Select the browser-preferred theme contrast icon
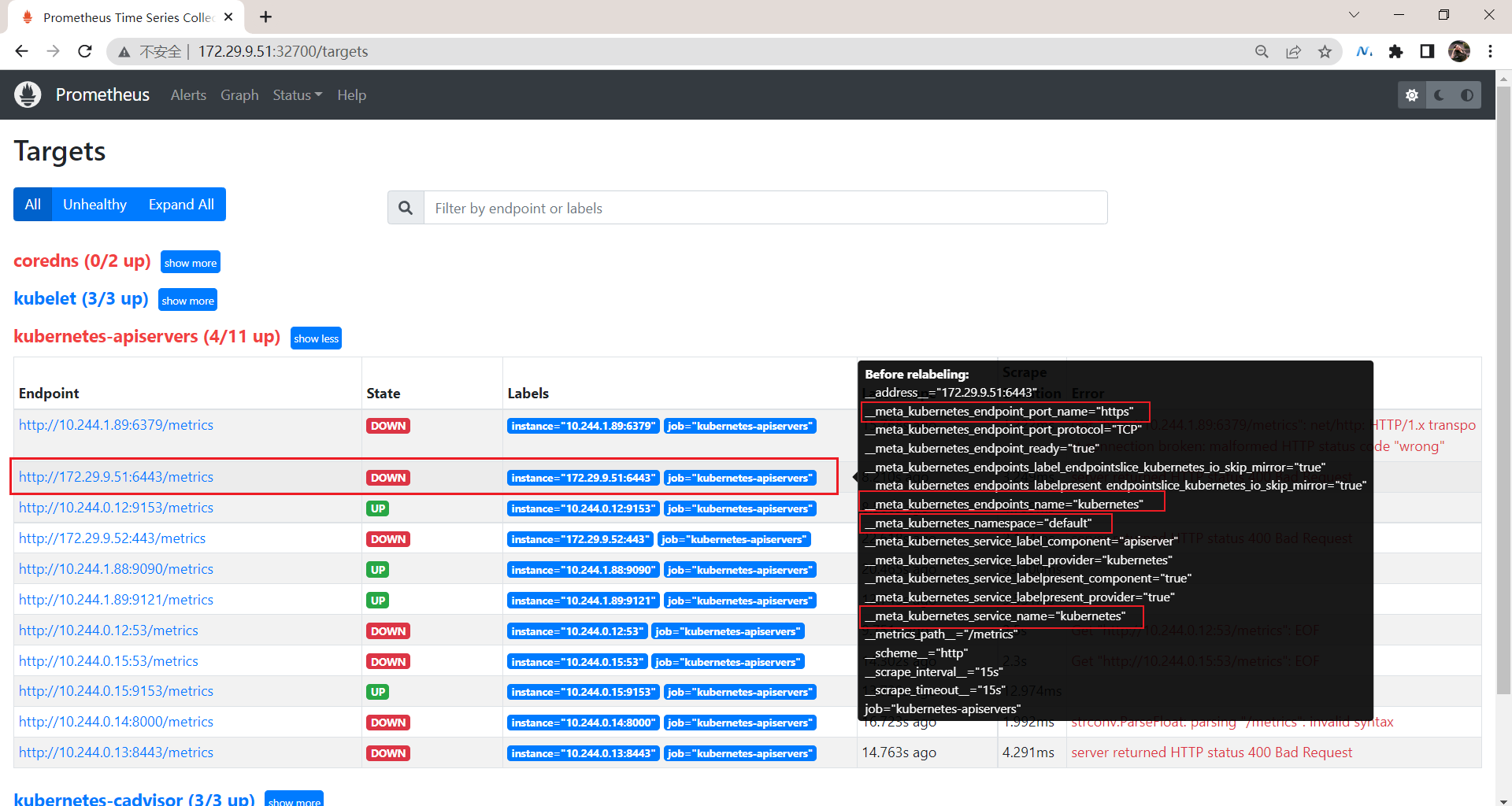This screenshot has width=1512, height=806. tap(1467, 95)
